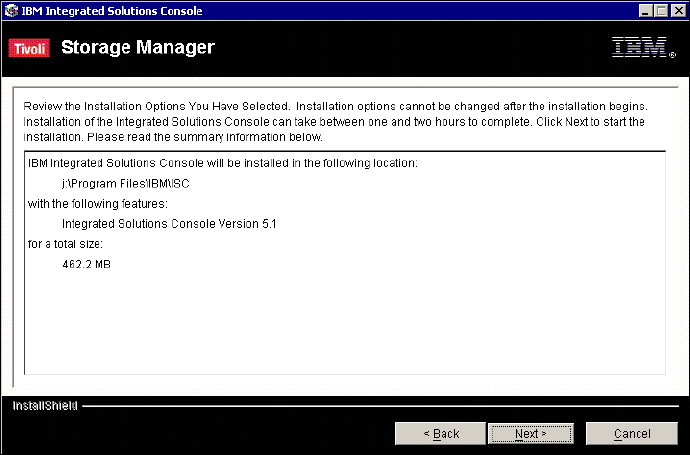Click 'with the following features:' line
The width and height of the screenshot is (690, 455).
98,204
